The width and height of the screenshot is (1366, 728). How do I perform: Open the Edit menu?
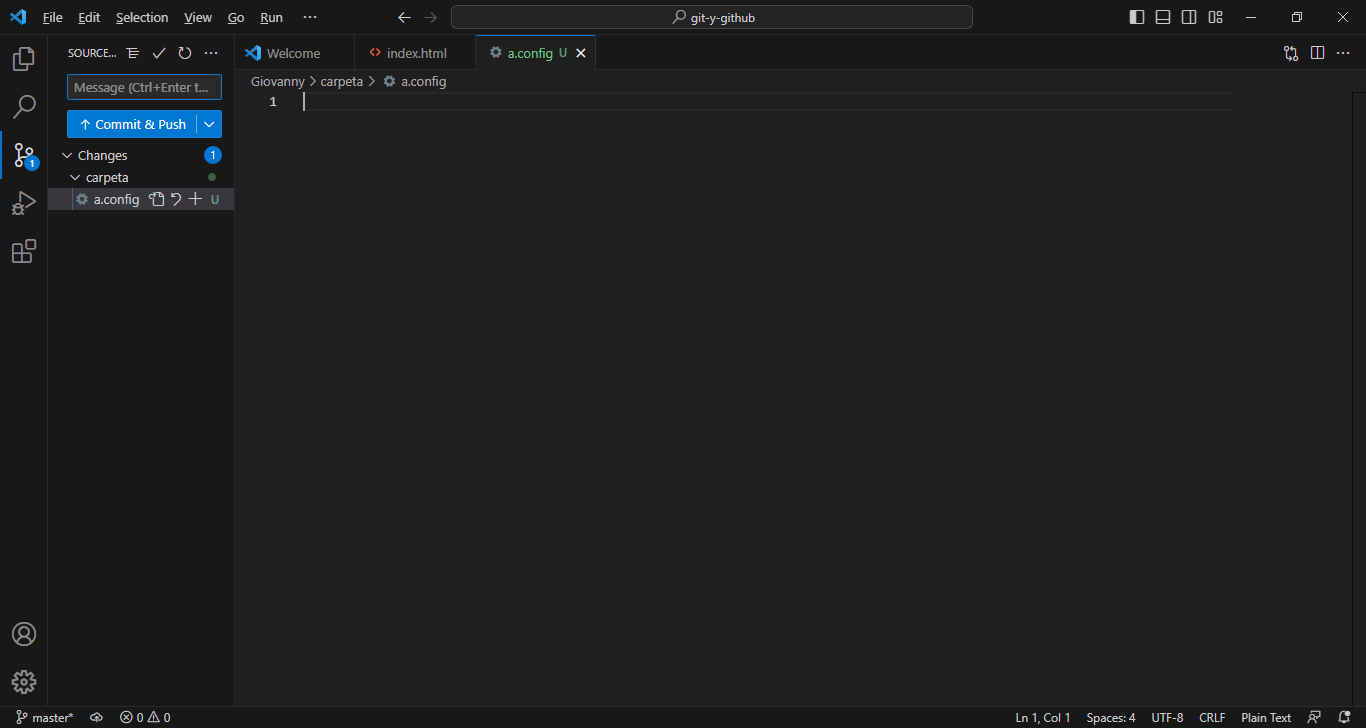89,17
